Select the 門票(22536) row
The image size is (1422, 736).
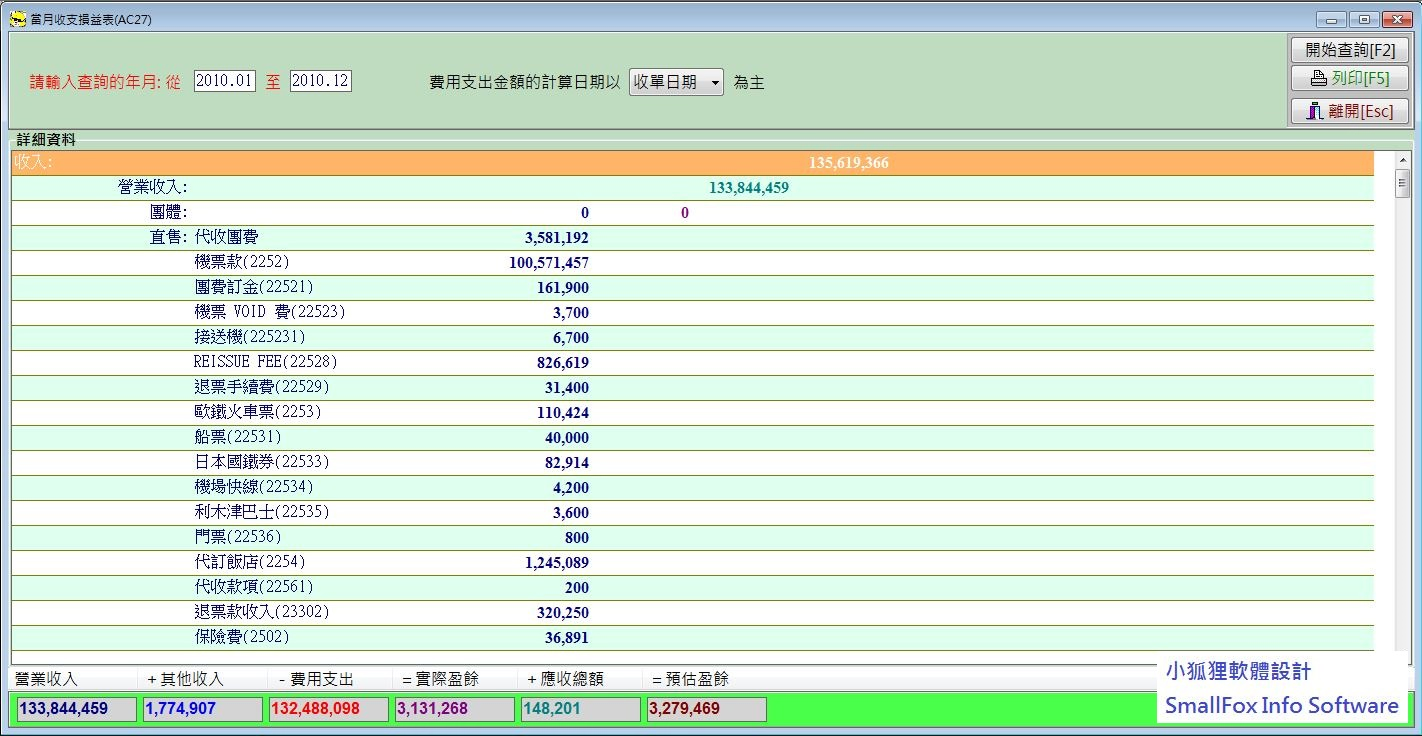692,538
